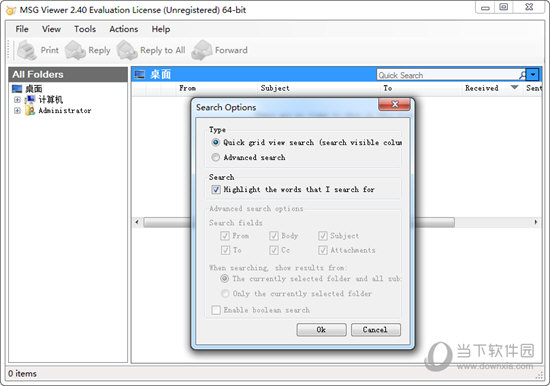
Task: Click the Received column header
Action: [x=482, y=88]
